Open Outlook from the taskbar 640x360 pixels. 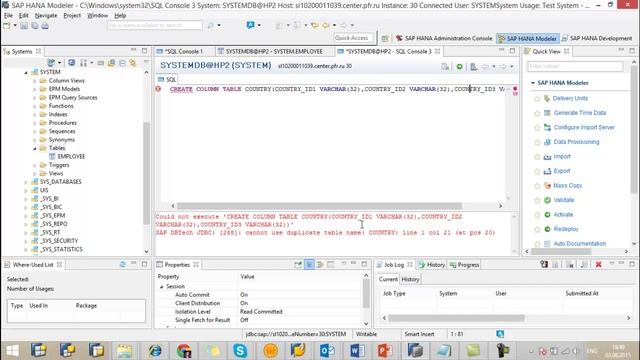click(327, 351)
